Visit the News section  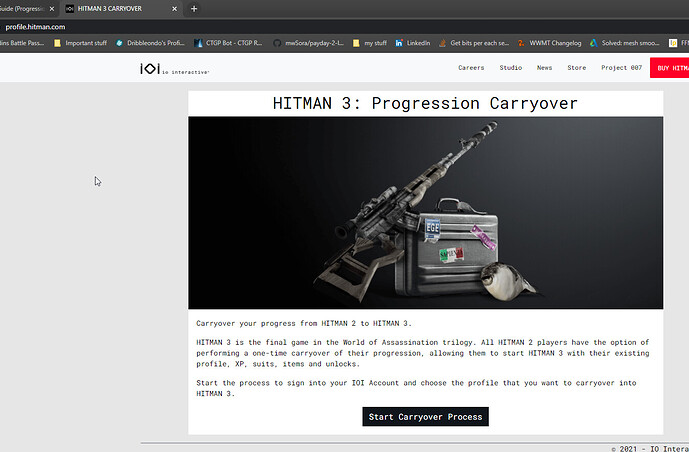[x=544, y=68]
